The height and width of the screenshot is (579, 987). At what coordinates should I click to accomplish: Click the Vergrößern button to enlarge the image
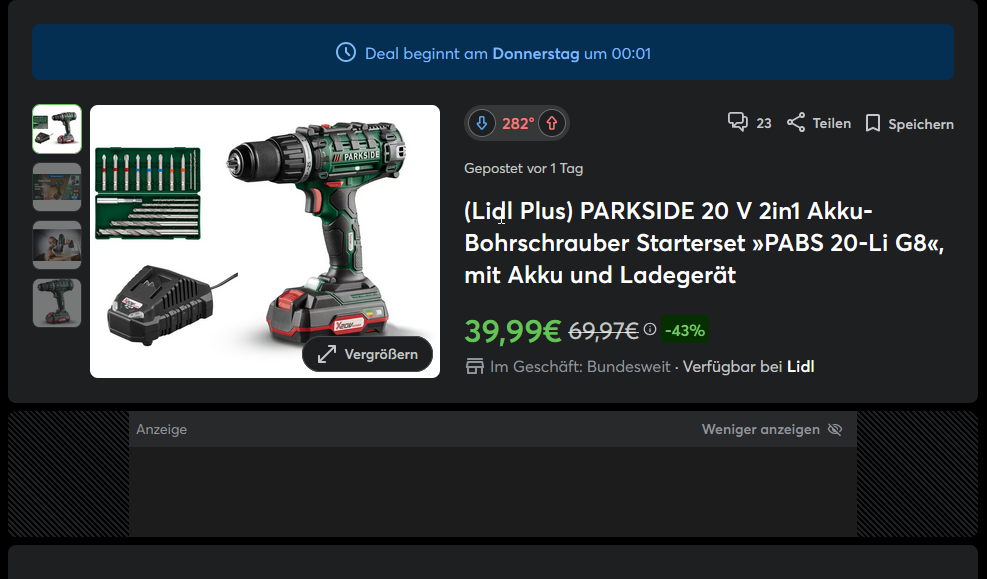click(367, 353)
